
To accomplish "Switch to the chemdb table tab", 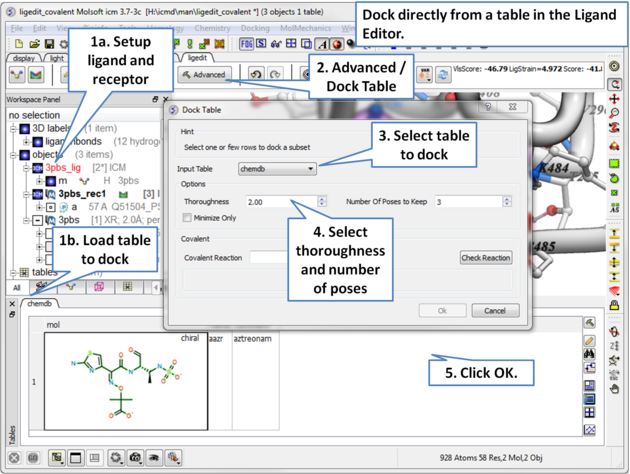I will pos(39,303).
